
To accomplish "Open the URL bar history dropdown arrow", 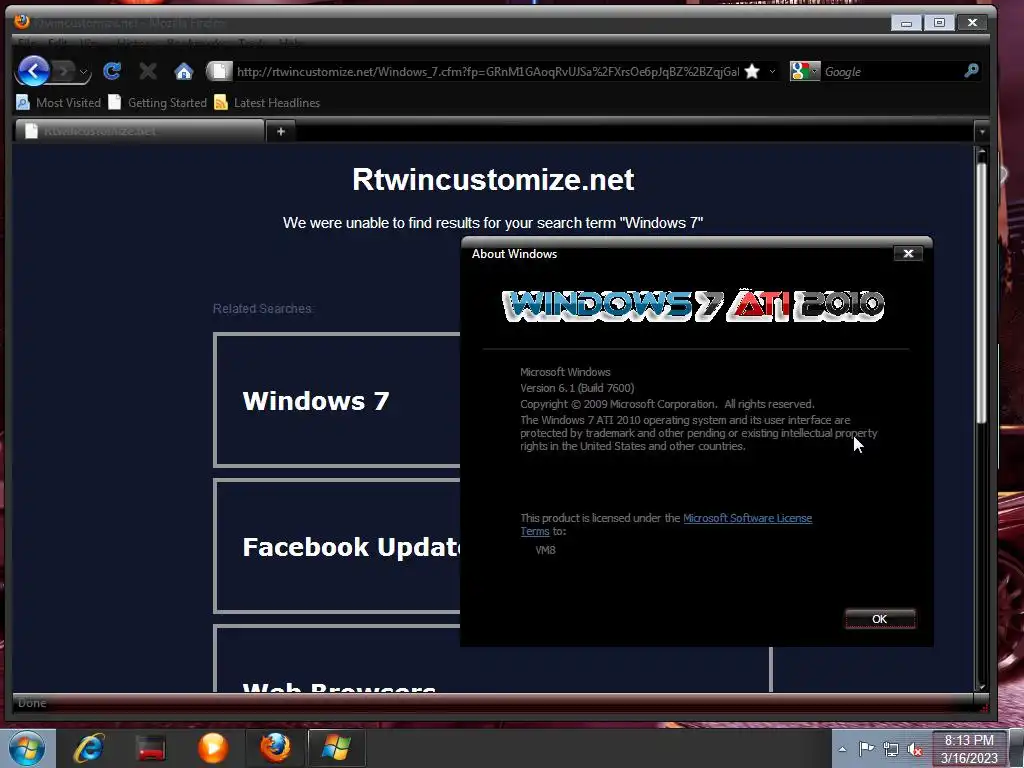I will [773, 71].
